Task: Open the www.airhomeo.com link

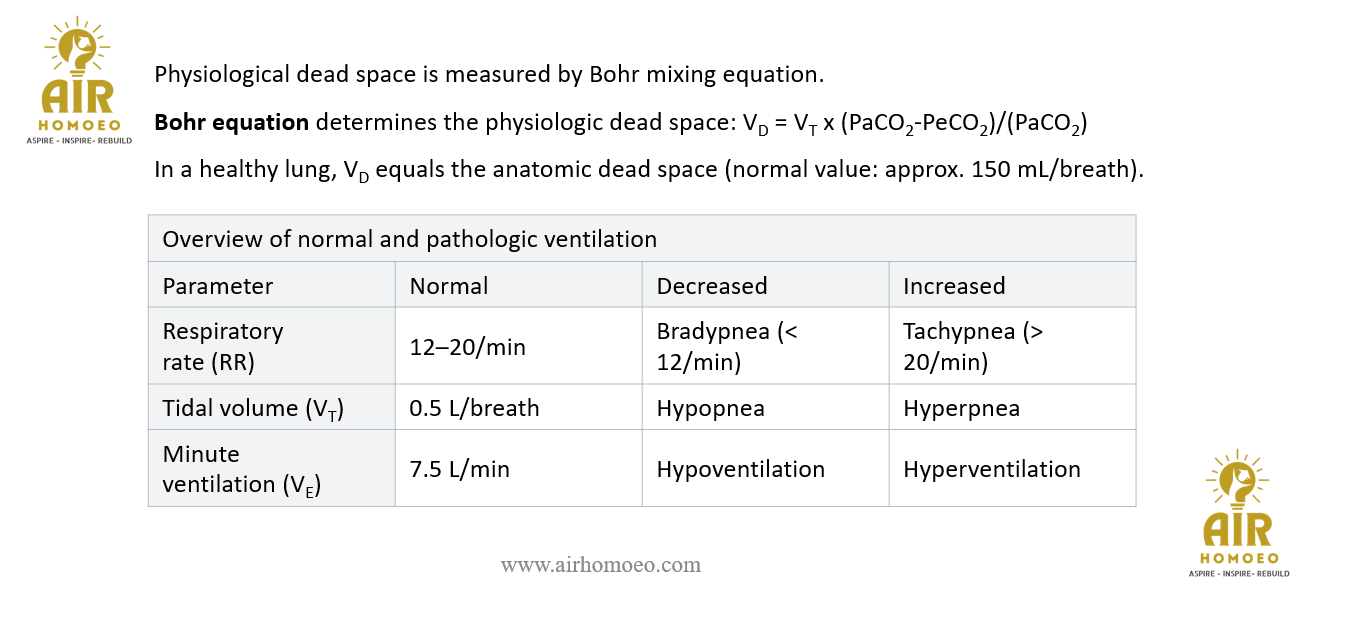Action: (x=600, y=565)
